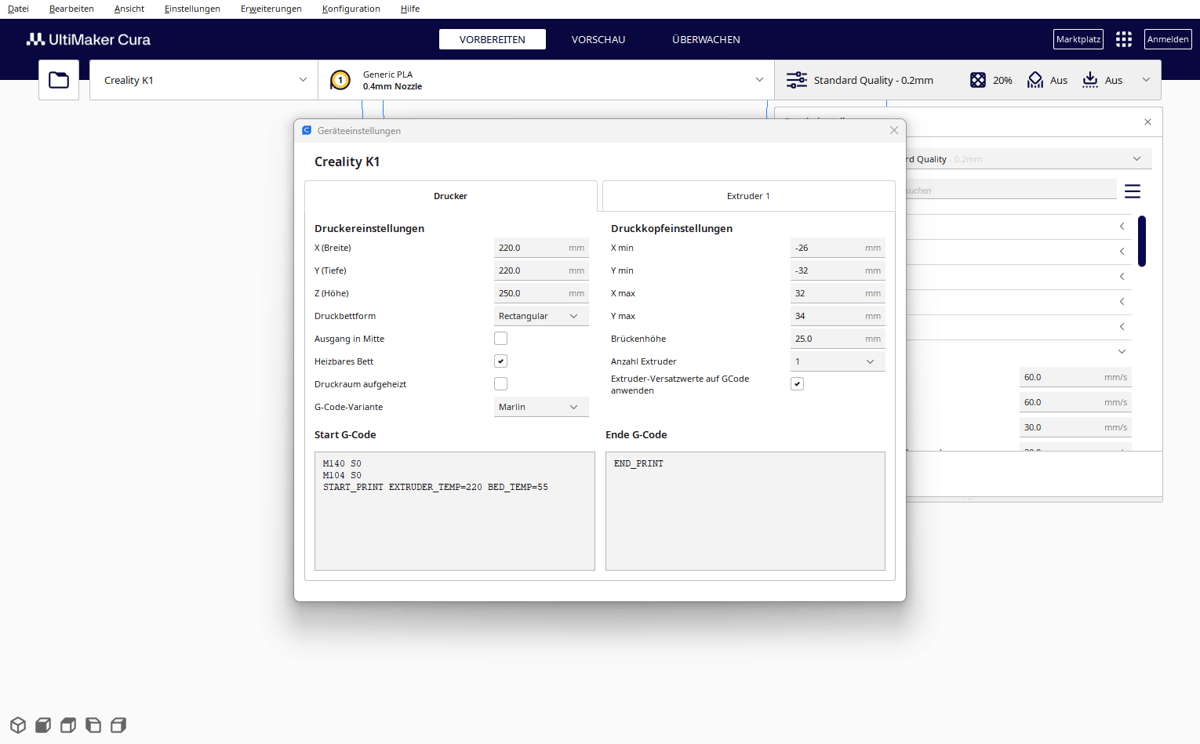Switch to the Extruder 1 tab
The width and height of the screenshot is (1200, 744).
click(748, 196)
